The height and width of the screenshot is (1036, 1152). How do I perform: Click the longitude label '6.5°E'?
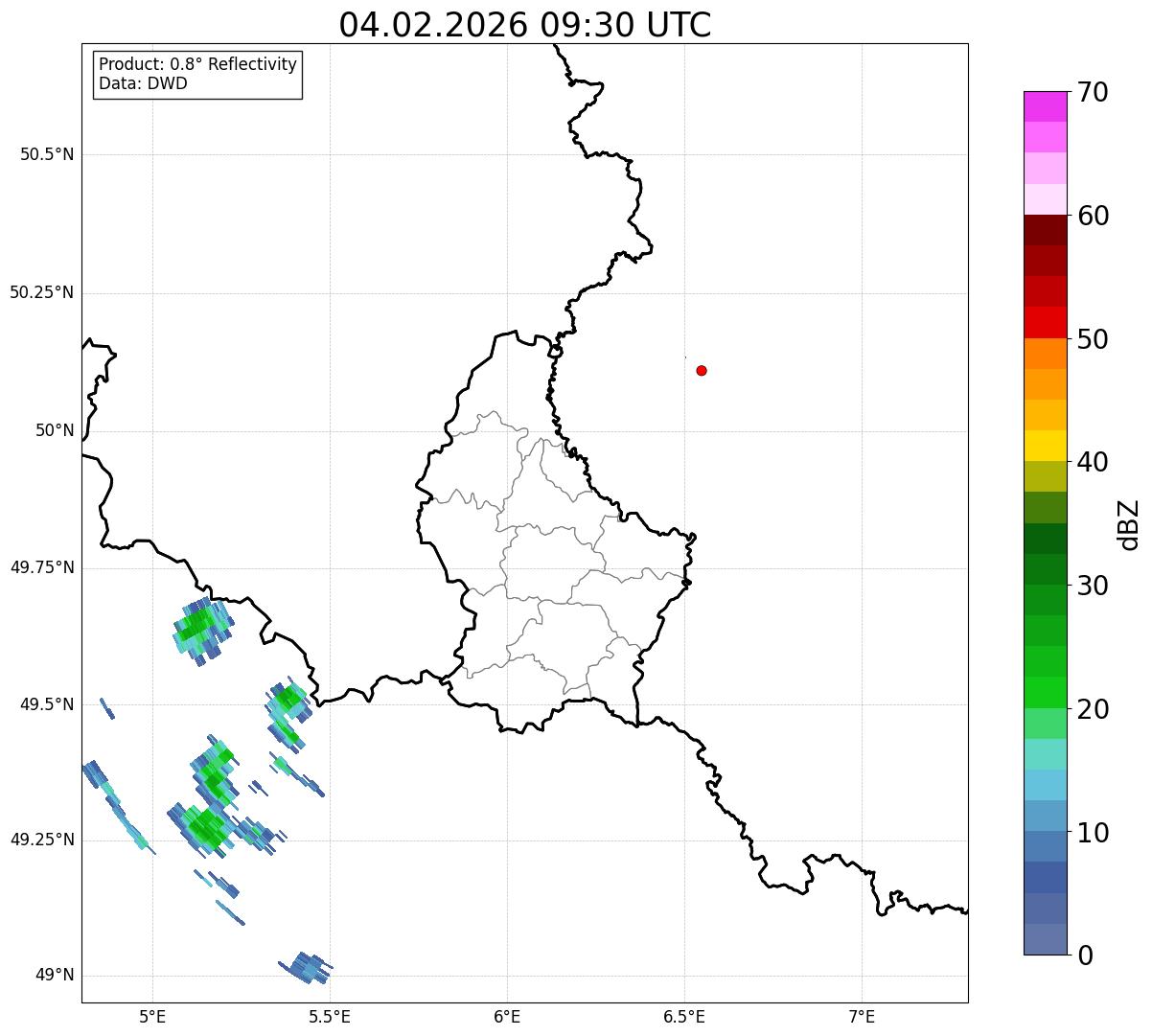coord(684,1017)
